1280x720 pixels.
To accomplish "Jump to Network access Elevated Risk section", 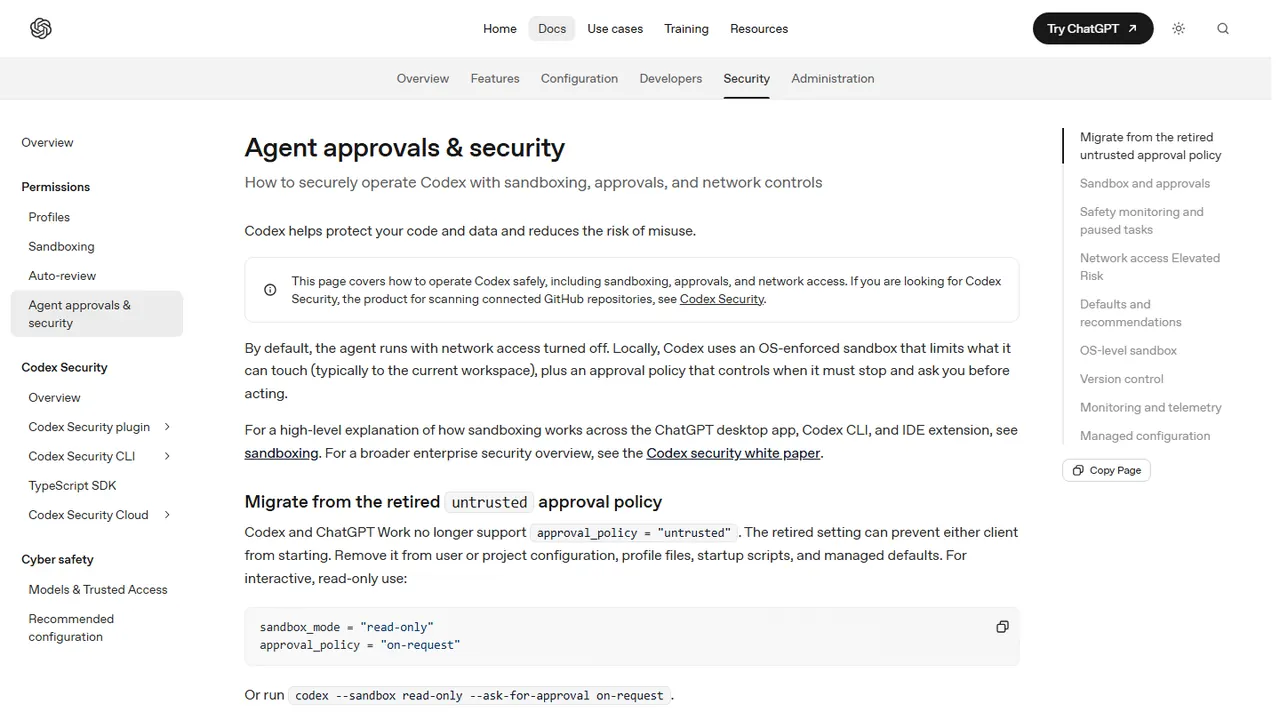I will (x=1150, y=267).
